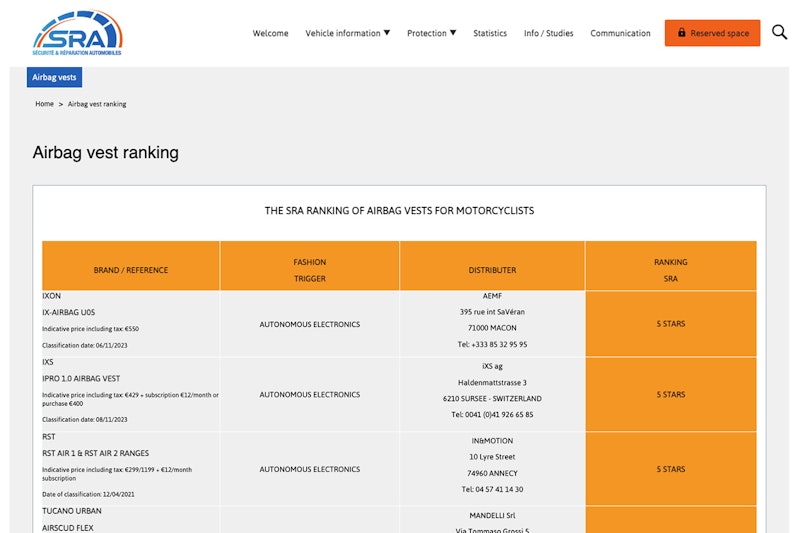The image size is (800, 533).
Task: Click AUTONOMOUS ELECTRONICS in the RST row
Action: point(310,469)
